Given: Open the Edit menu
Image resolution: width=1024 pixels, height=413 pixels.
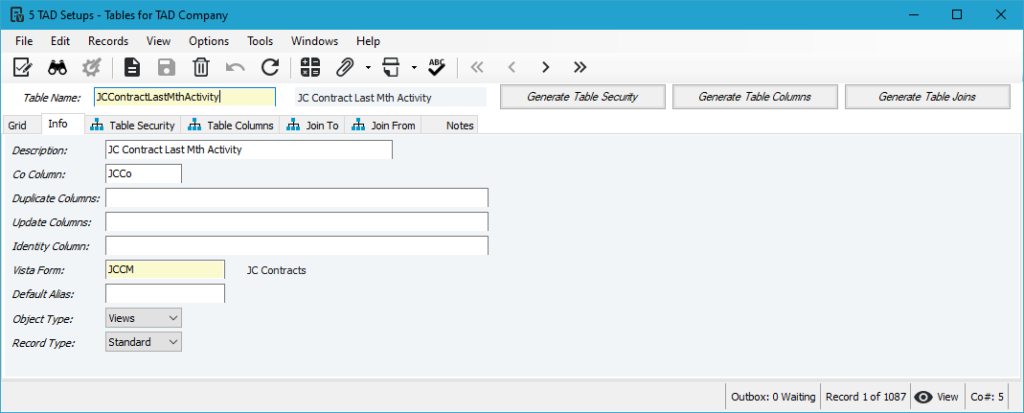Looking at the screenshot, I should 60,41.
